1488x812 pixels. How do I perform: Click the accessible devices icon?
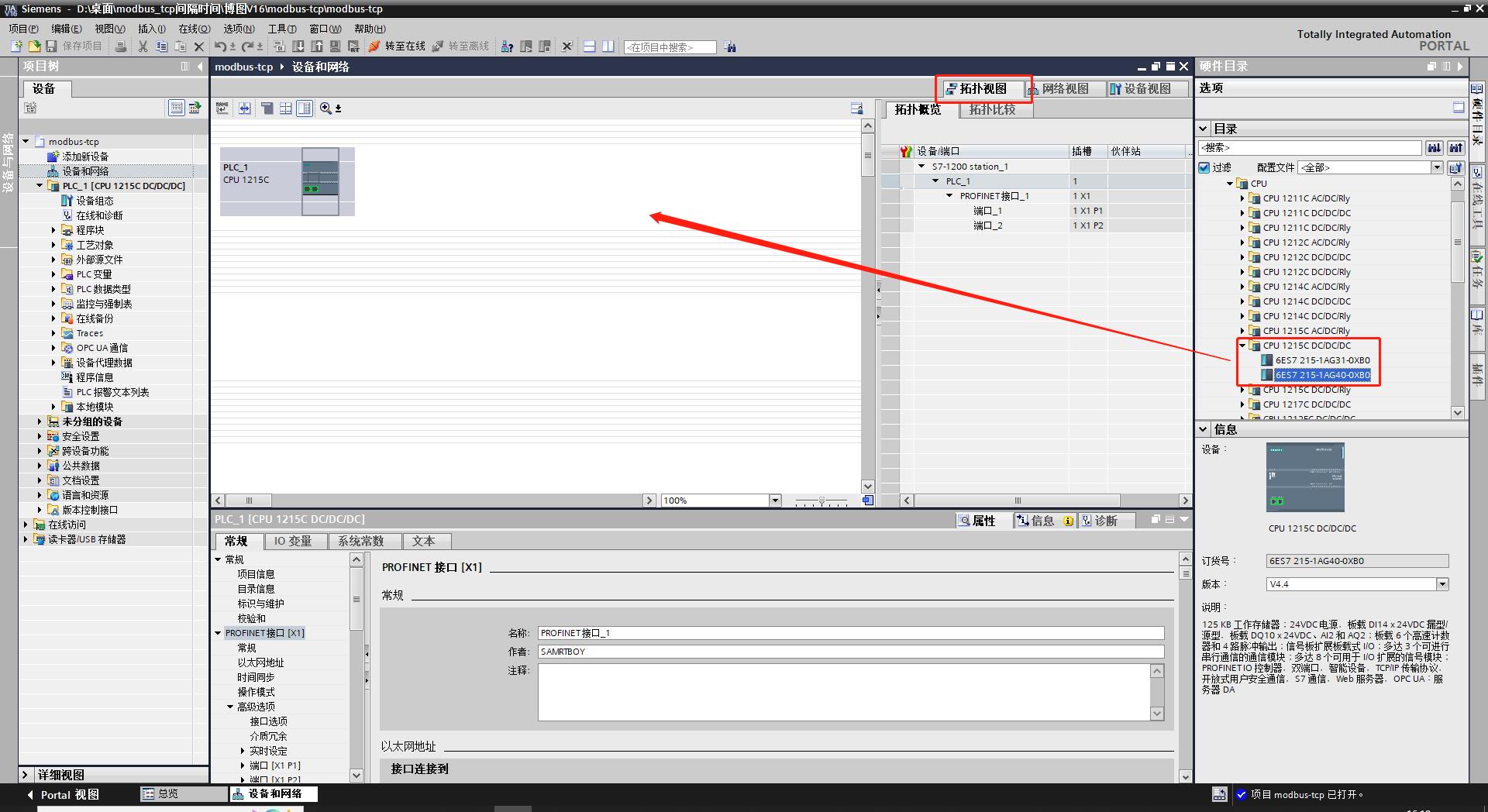pyautogui.click(x=507, y=46)
